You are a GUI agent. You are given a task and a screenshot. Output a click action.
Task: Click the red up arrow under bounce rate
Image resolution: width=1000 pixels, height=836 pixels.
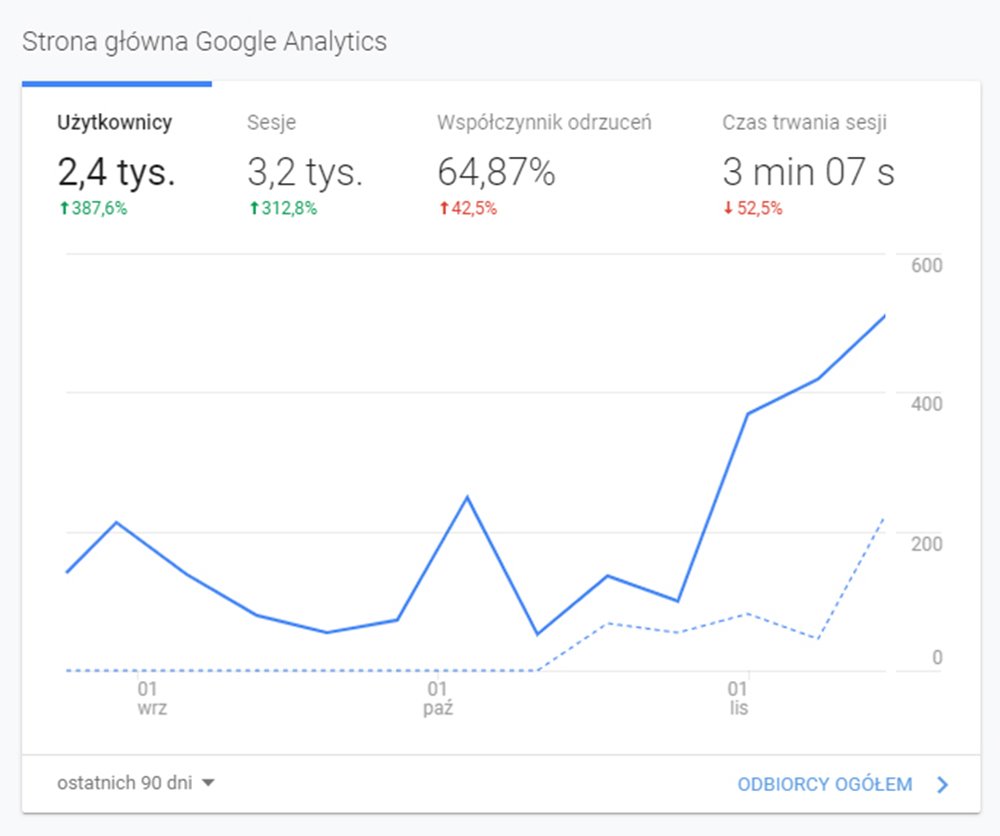tap(442, 209)
